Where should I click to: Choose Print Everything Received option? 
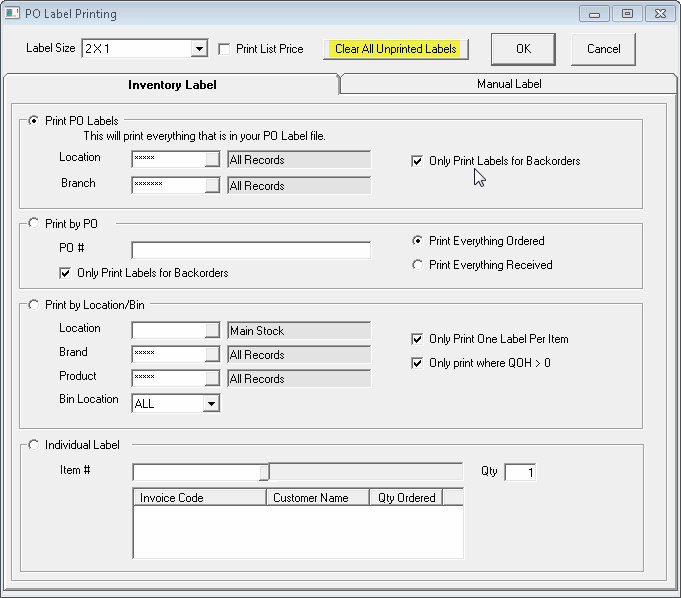coord(417,264)
